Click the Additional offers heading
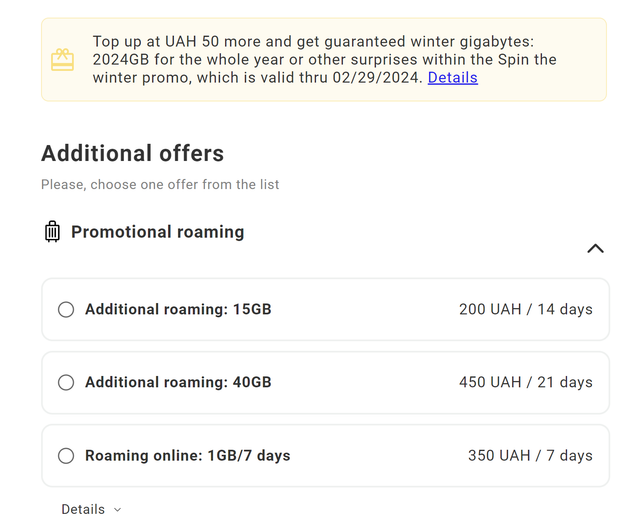 133,153
